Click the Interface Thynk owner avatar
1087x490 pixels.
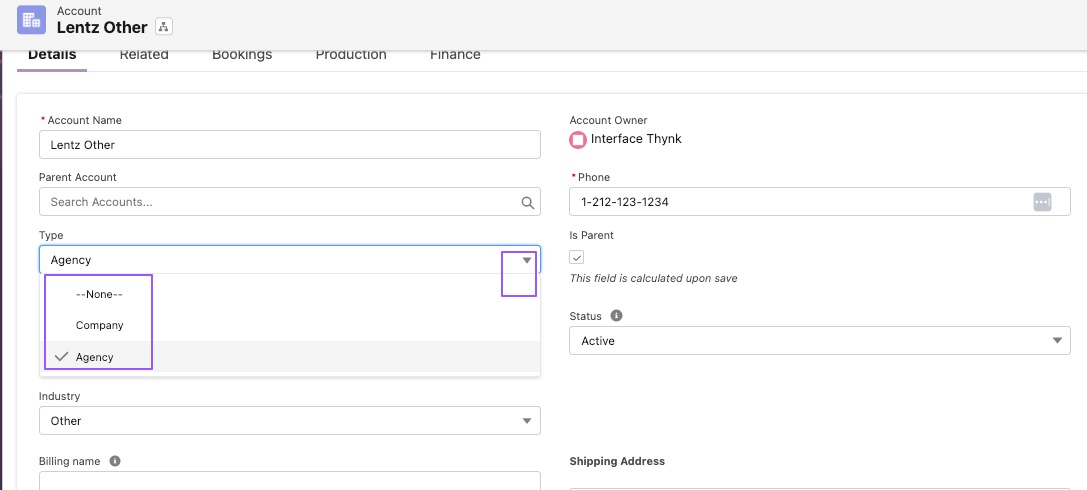[577, 139]
